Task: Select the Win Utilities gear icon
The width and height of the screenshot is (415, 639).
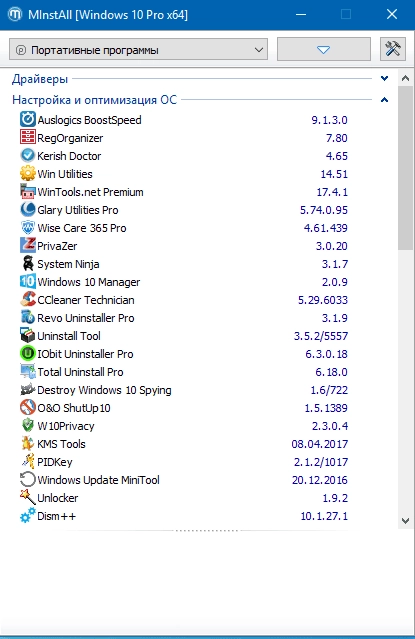Action: point(28,173)
